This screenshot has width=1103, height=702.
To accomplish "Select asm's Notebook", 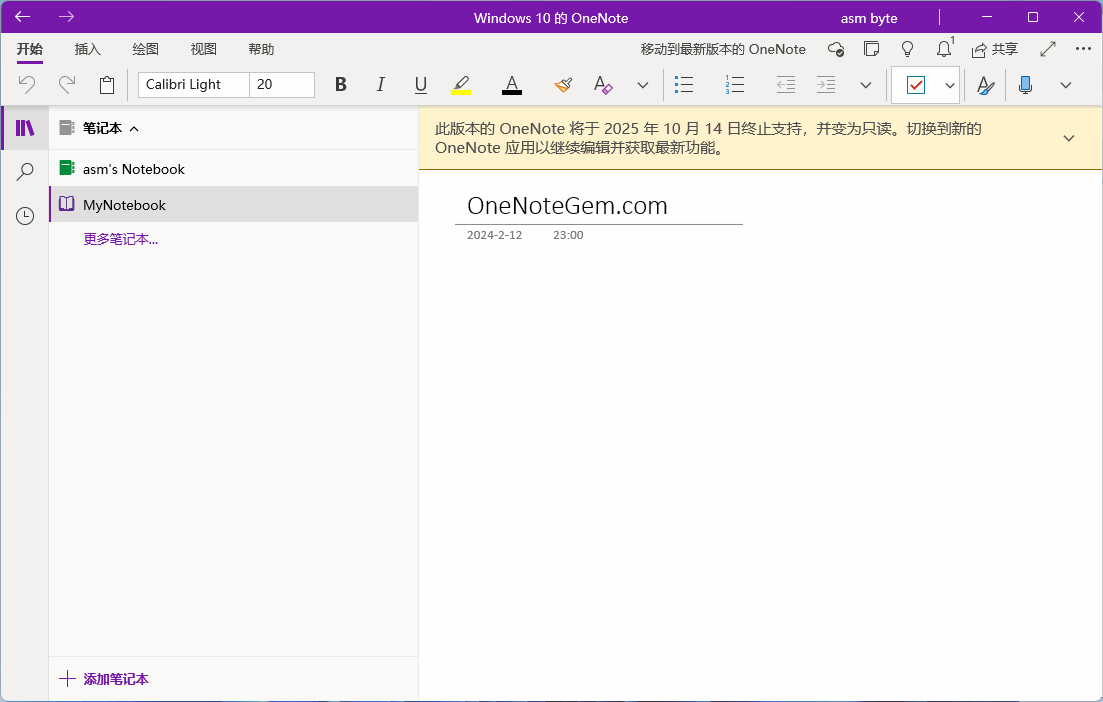I will point(234,169).
